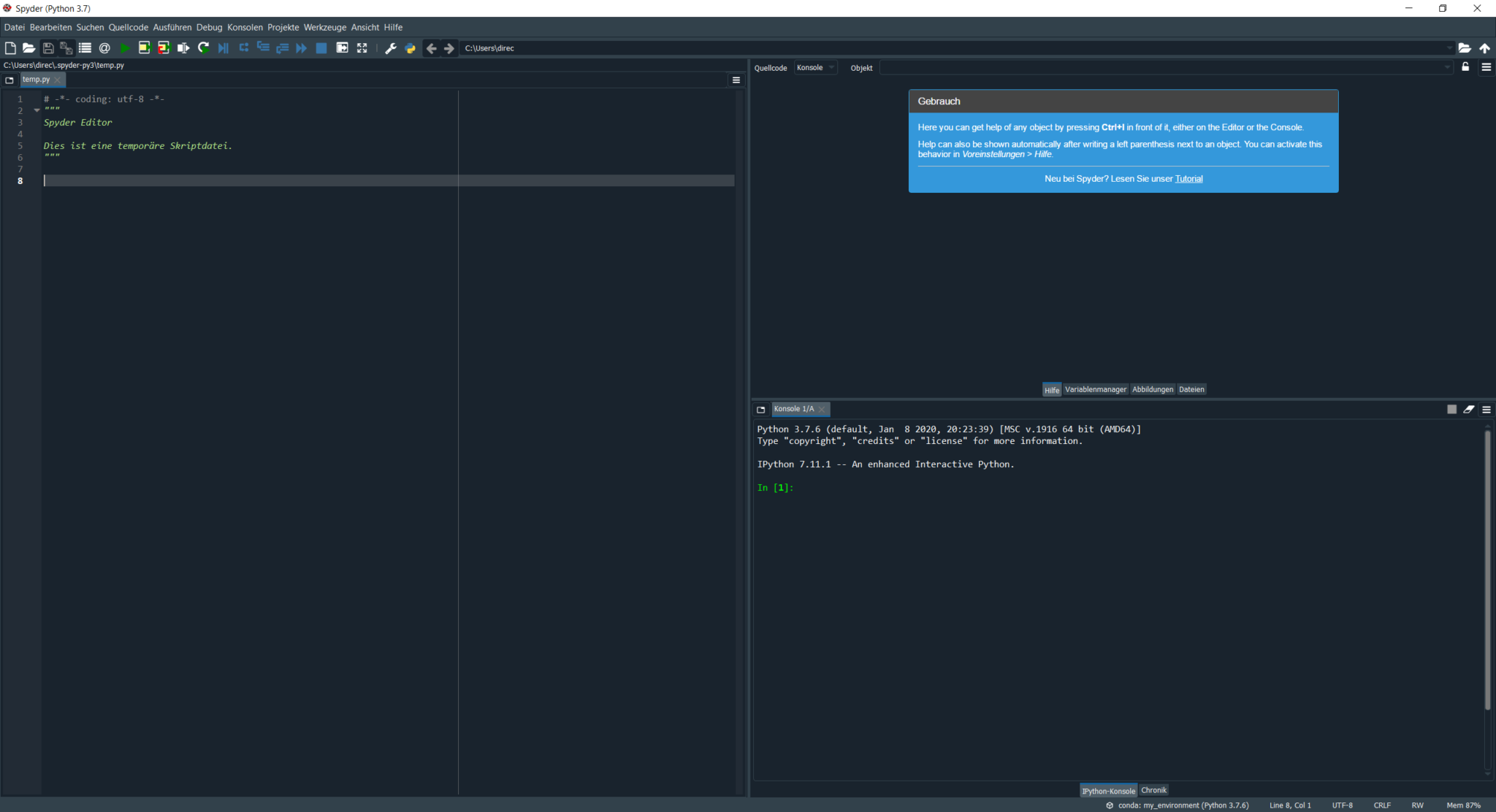Switch to the Variablenmanager tab
Viewport: 1496px width, 812px height.
click(x=1095, y=389)
